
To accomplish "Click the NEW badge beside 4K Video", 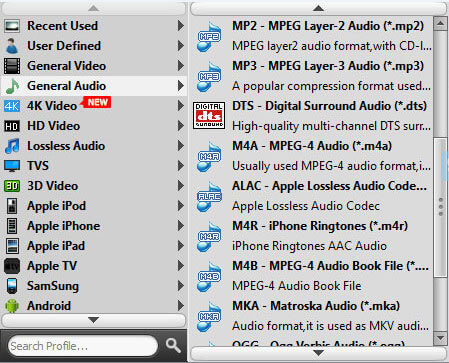I will pos(97,102).
